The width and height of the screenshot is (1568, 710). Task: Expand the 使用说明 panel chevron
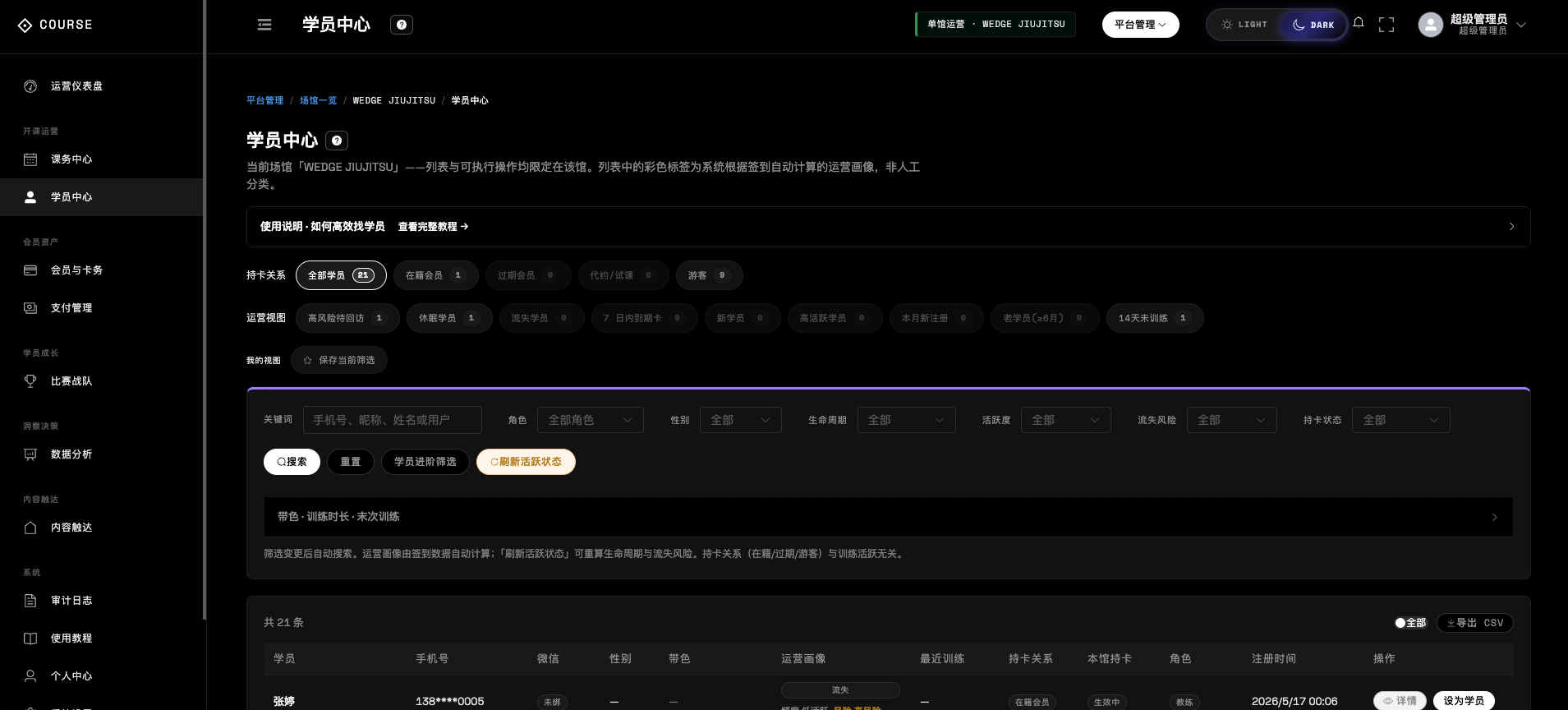(x=1511, y=227)
